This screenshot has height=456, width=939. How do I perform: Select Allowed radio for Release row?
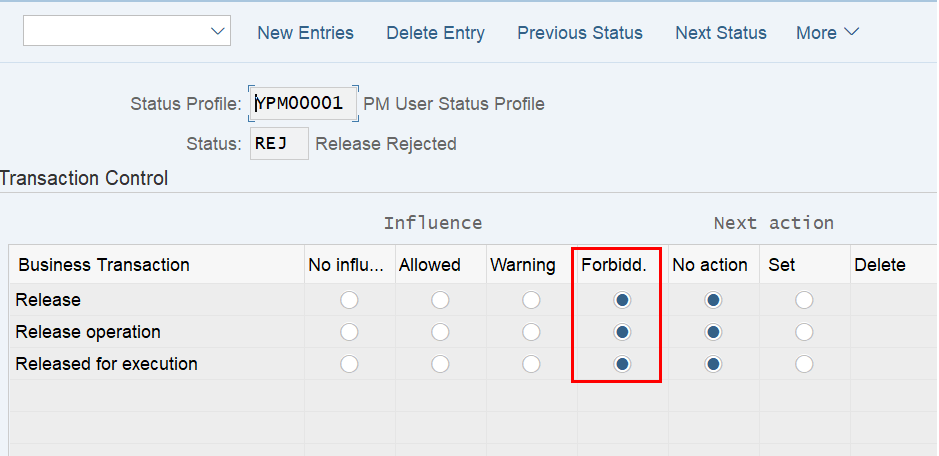point(440,300)
